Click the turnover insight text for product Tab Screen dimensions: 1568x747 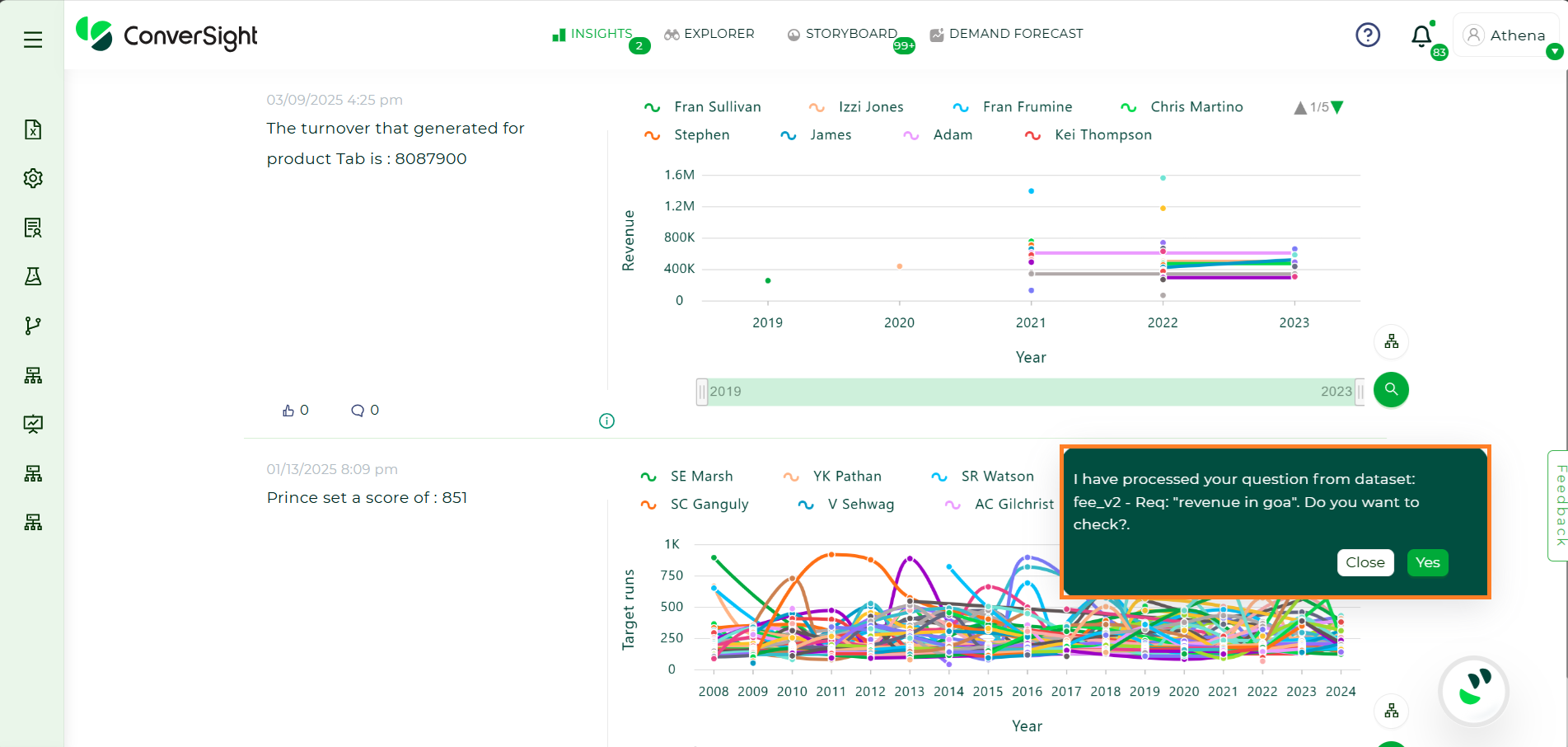[x=396, y=143]
